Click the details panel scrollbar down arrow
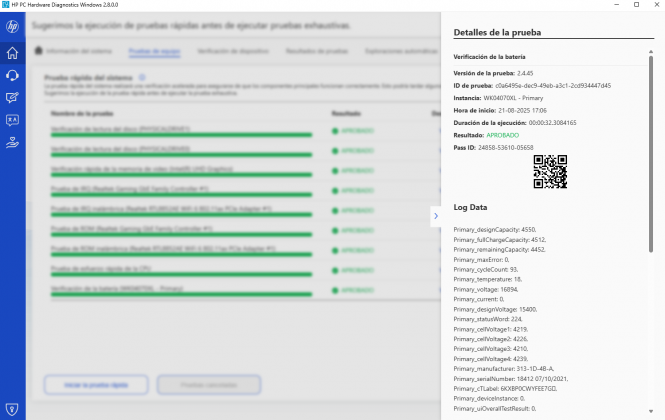Viewport: 665px width, 420px height. 651,411
